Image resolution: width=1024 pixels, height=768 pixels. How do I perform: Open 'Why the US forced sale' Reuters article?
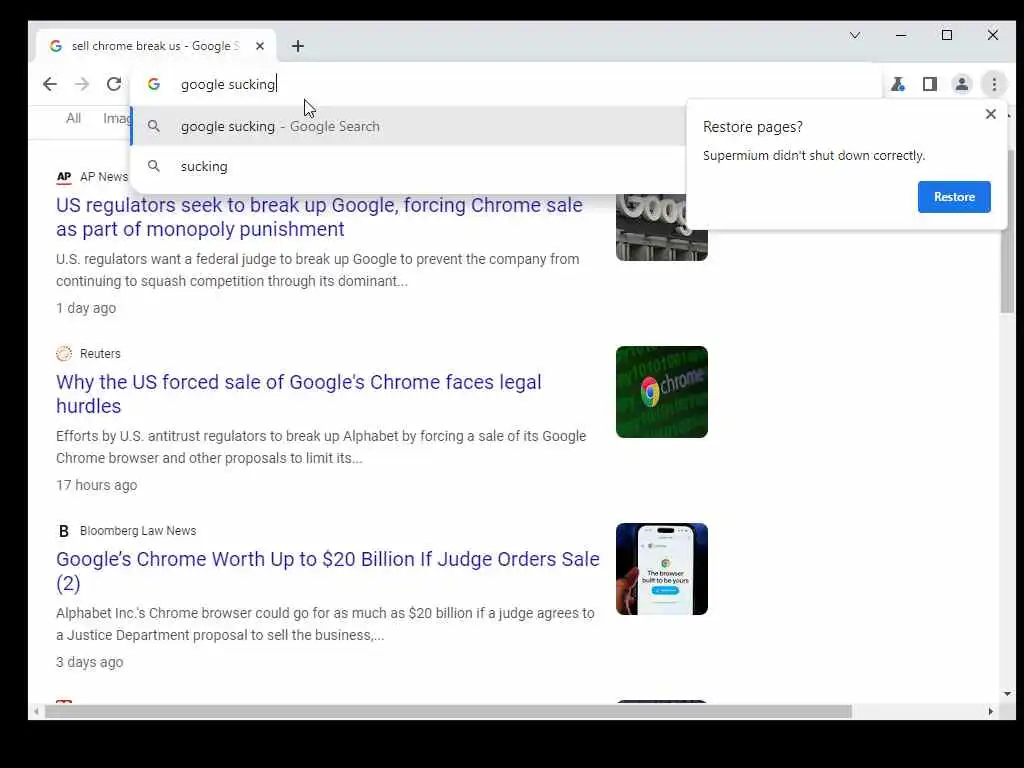pos(298,394)
